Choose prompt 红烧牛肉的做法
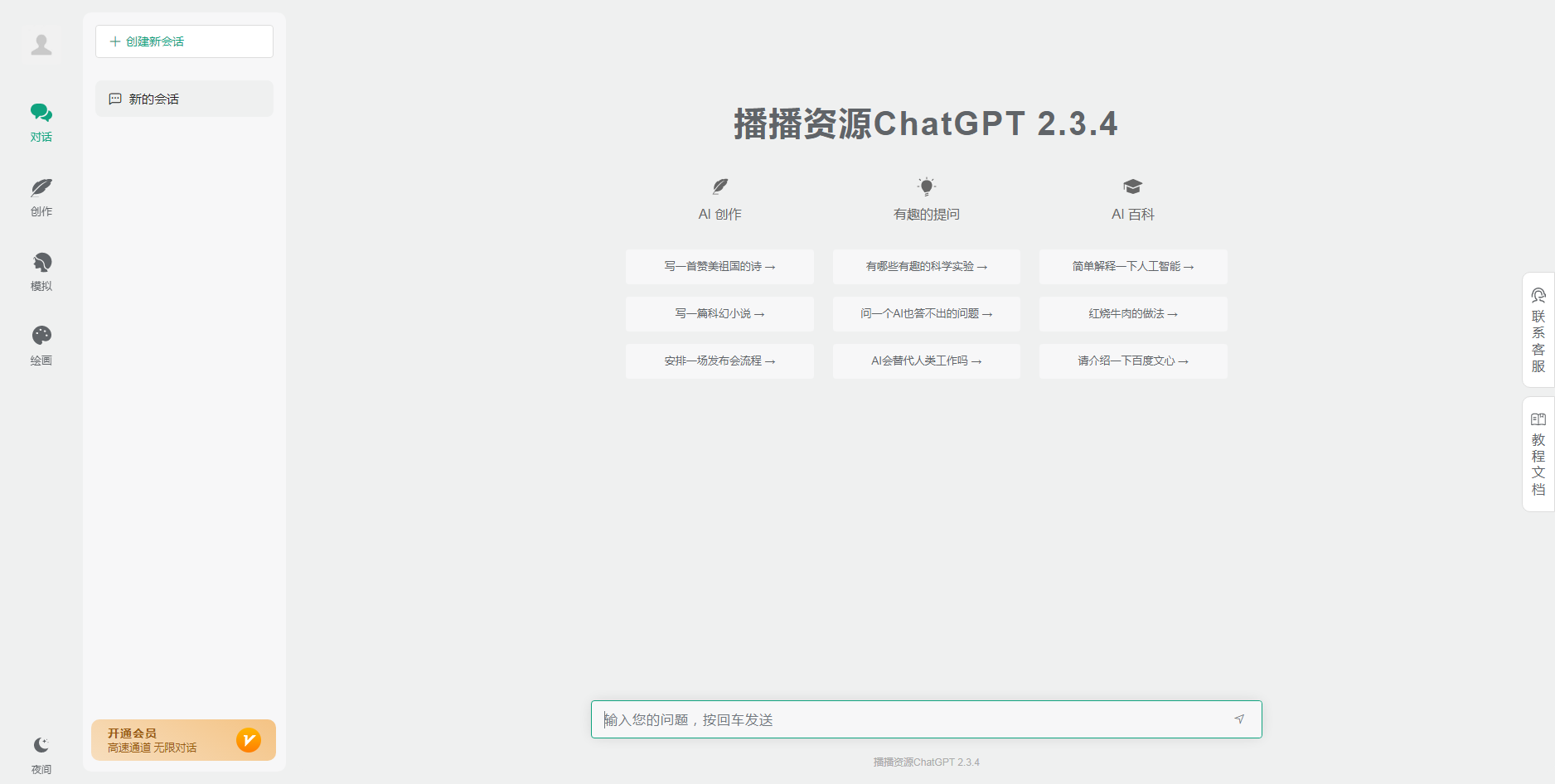This screenshot has width=1555, height=784. coord(1133,314)
